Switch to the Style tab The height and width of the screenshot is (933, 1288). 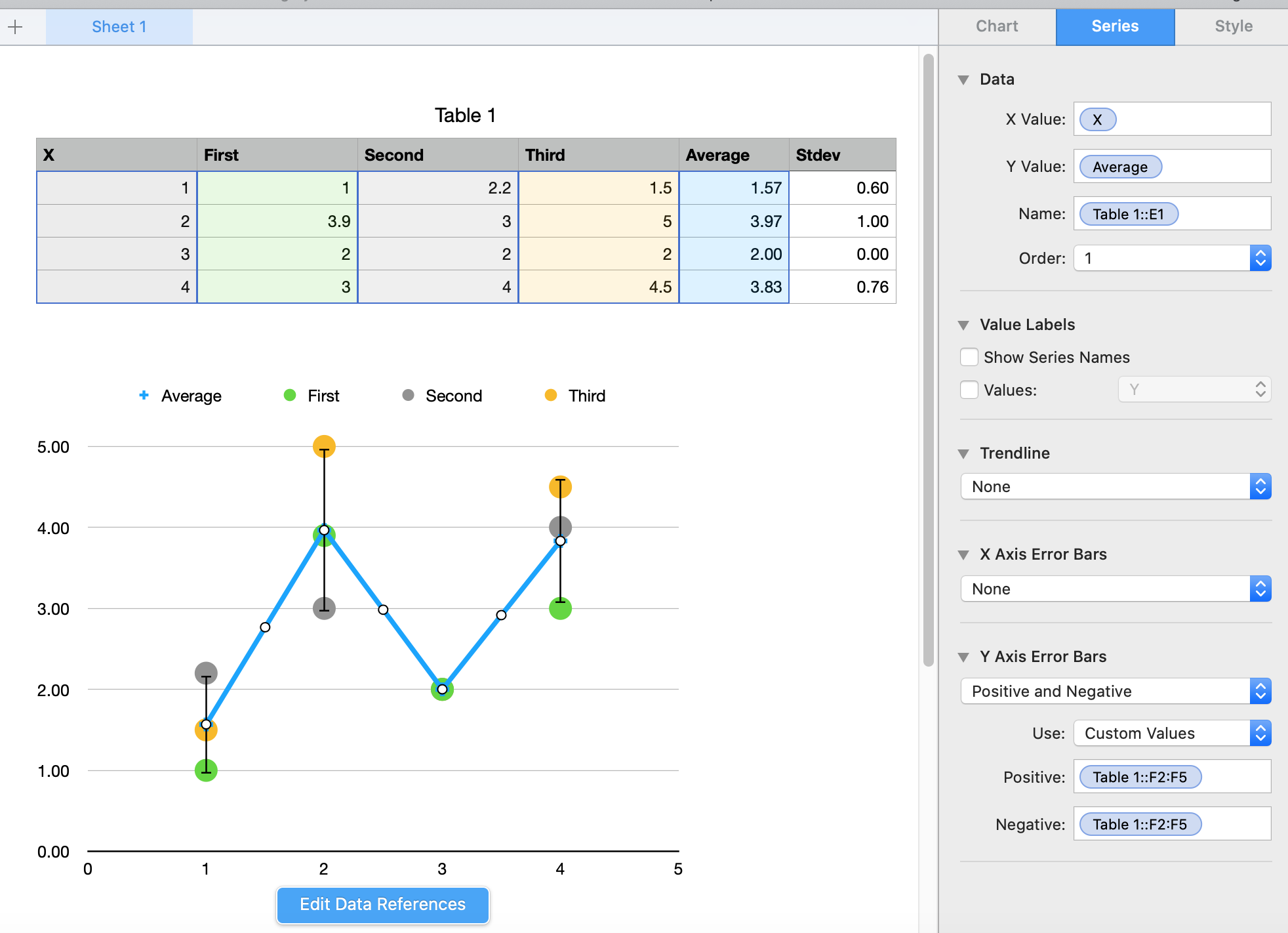pos(1233,26)
